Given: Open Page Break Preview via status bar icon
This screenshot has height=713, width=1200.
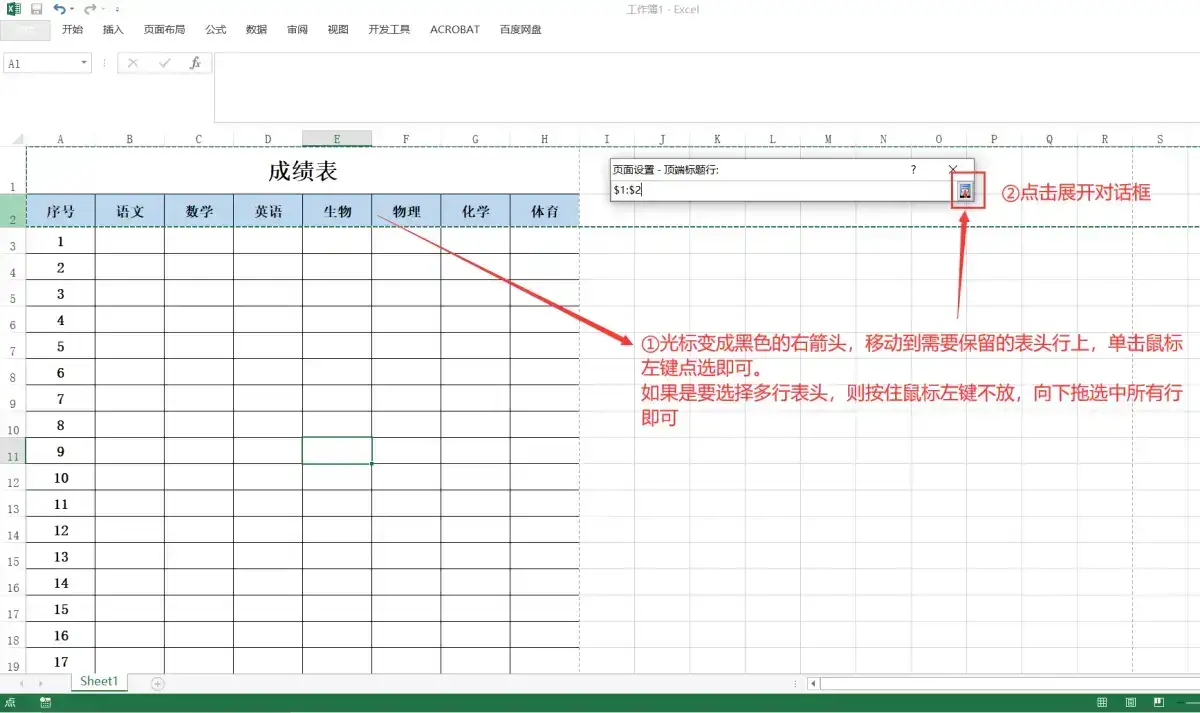Looking at the screenshot, I should point(1158,701).
